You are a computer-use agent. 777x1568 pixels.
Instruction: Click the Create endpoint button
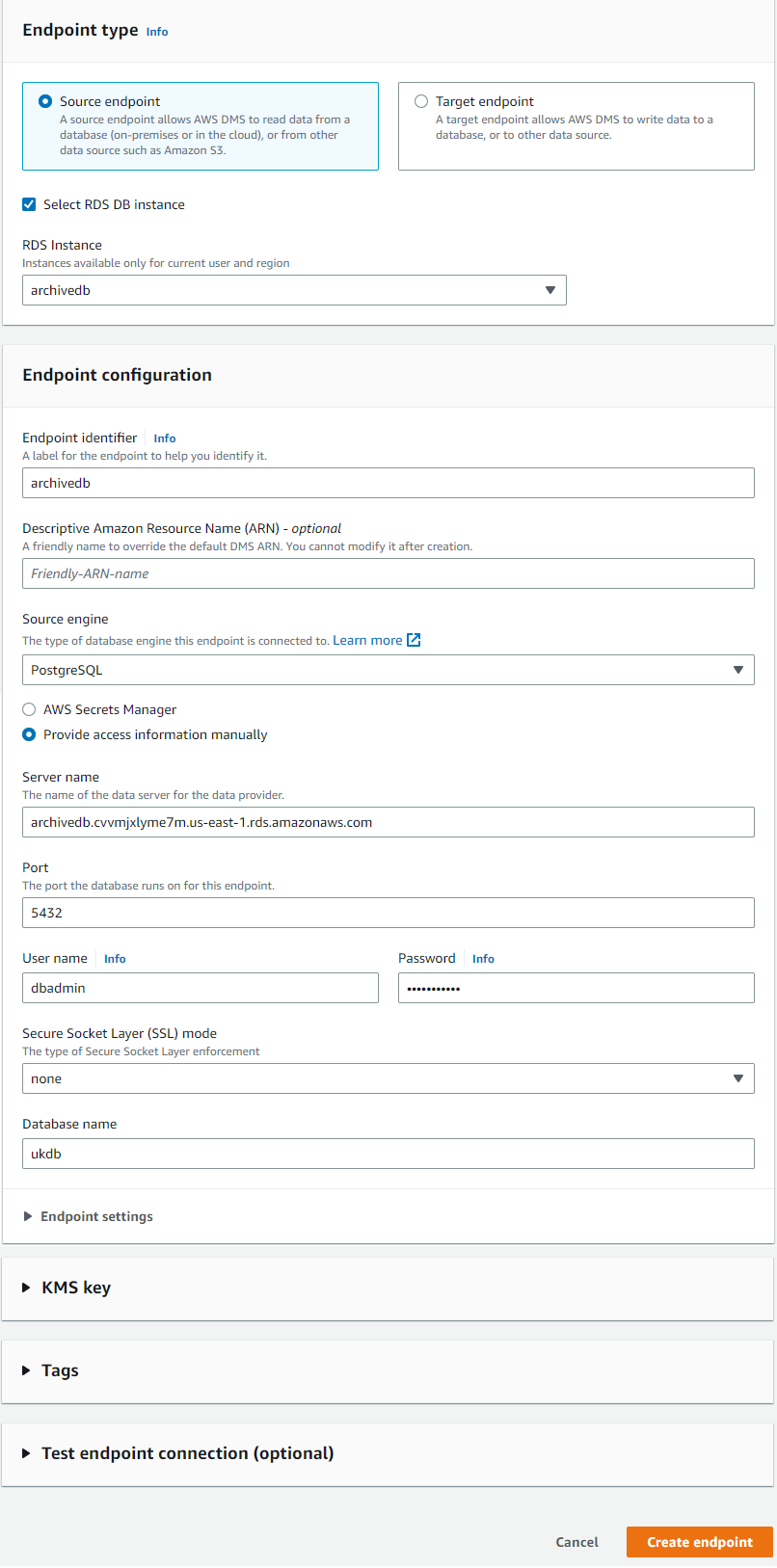(x=699, y=1542)
